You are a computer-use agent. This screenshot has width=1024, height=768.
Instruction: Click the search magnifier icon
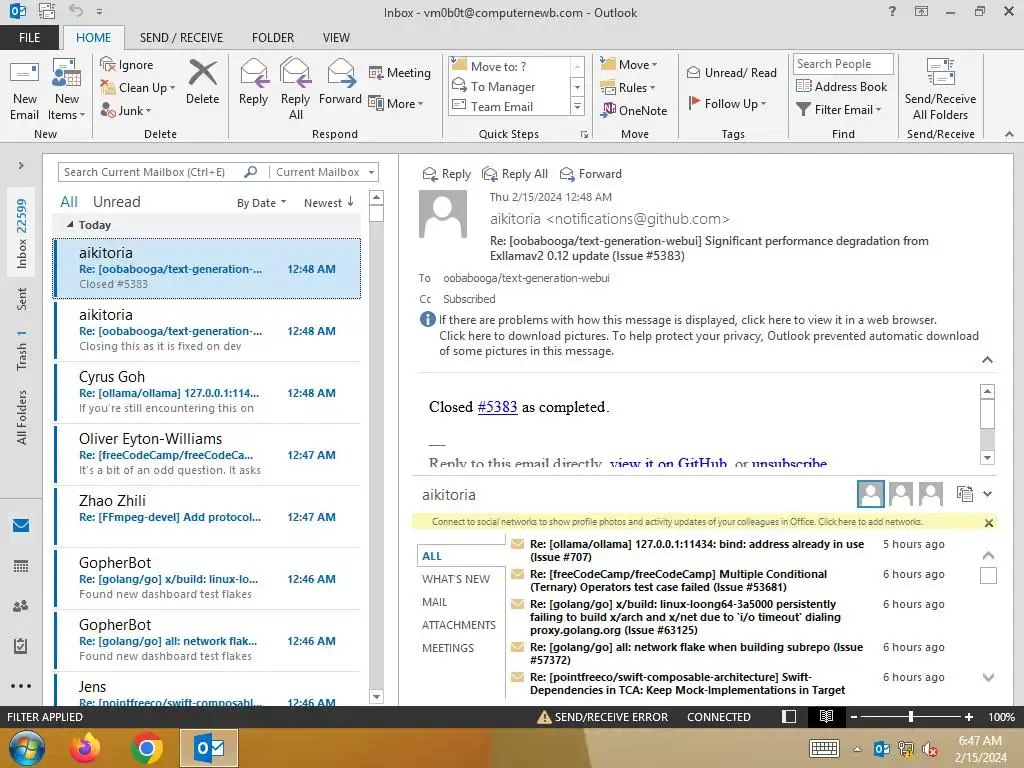[251, 172]
